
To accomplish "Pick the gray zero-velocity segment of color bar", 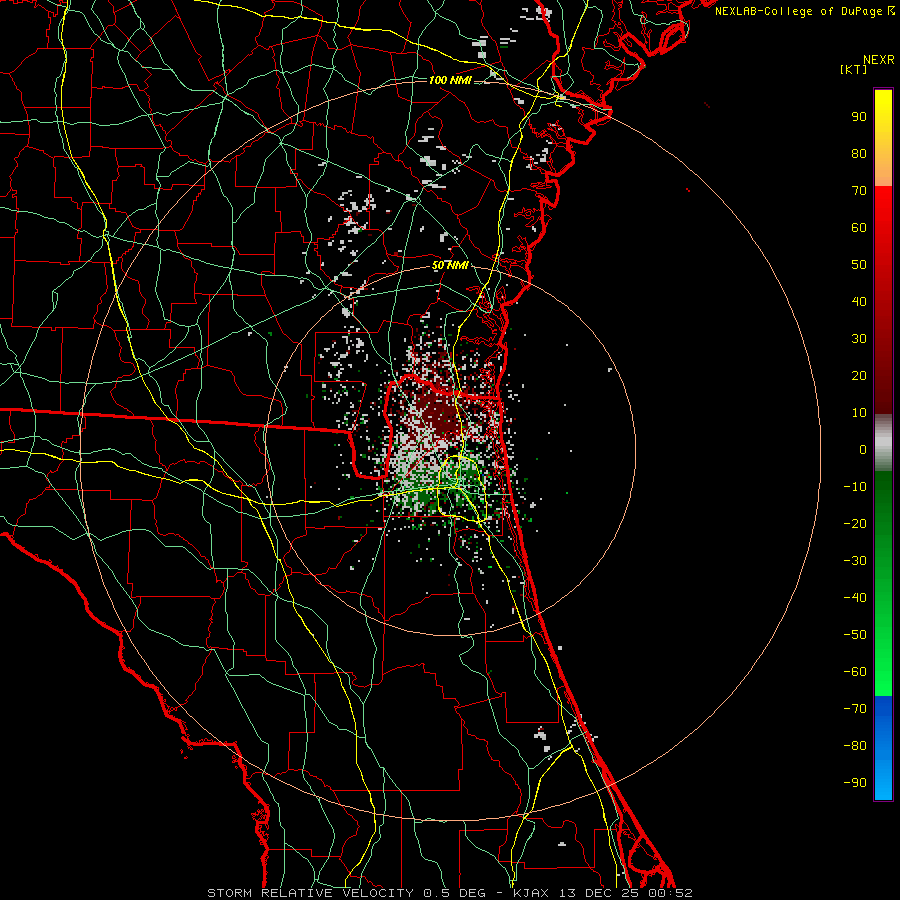I will click(883, 443).
